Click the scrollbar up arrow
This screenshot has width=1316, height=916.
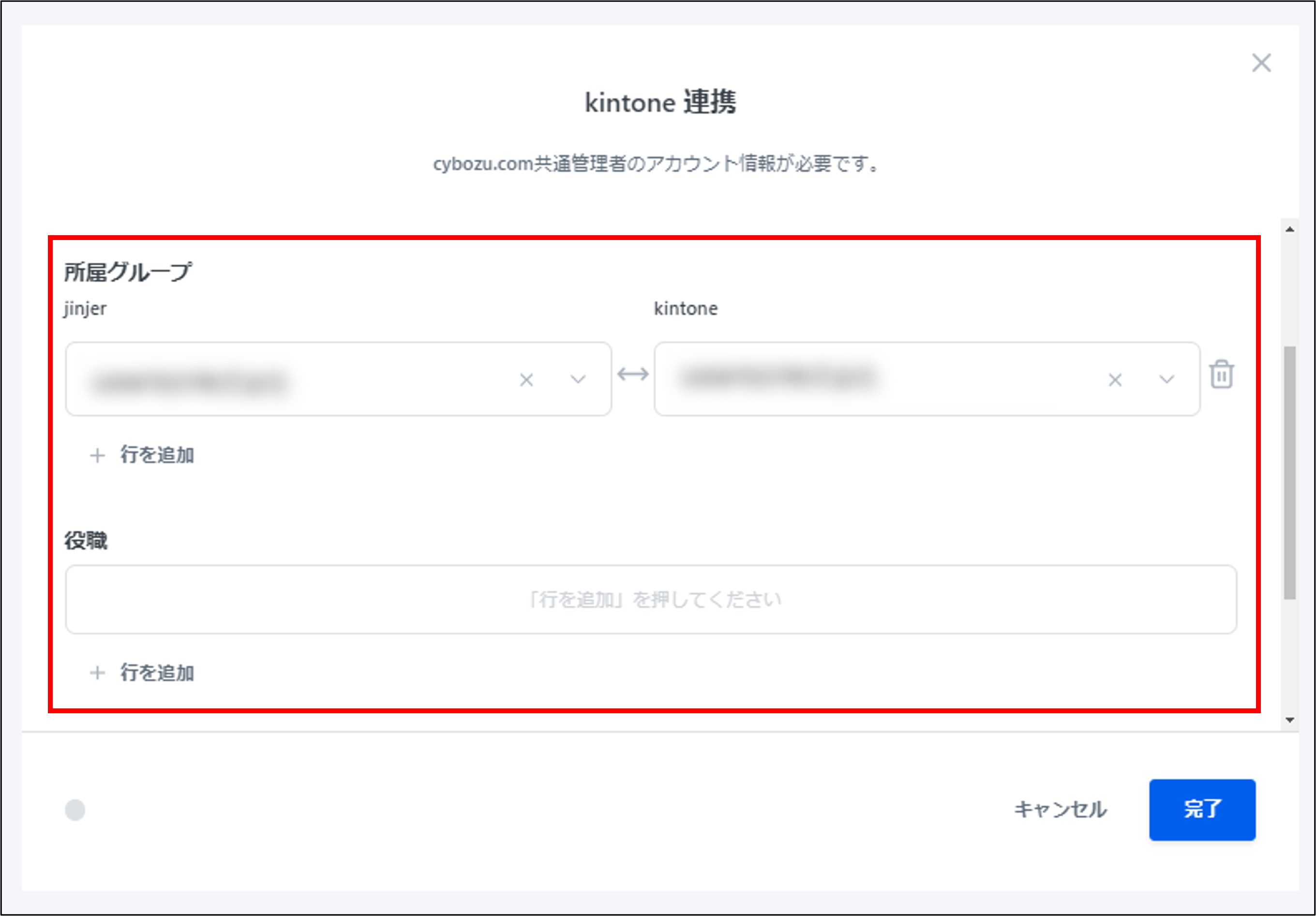1290,229
